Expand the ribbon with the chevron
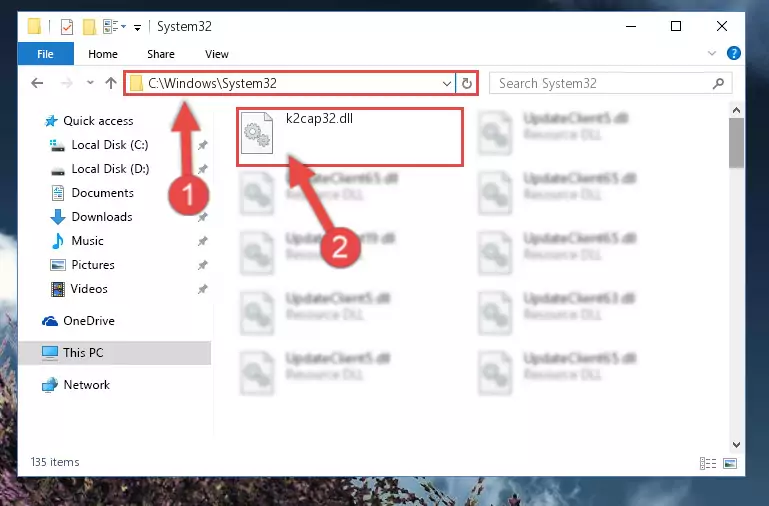769x506 pixels. pos(712,53)
